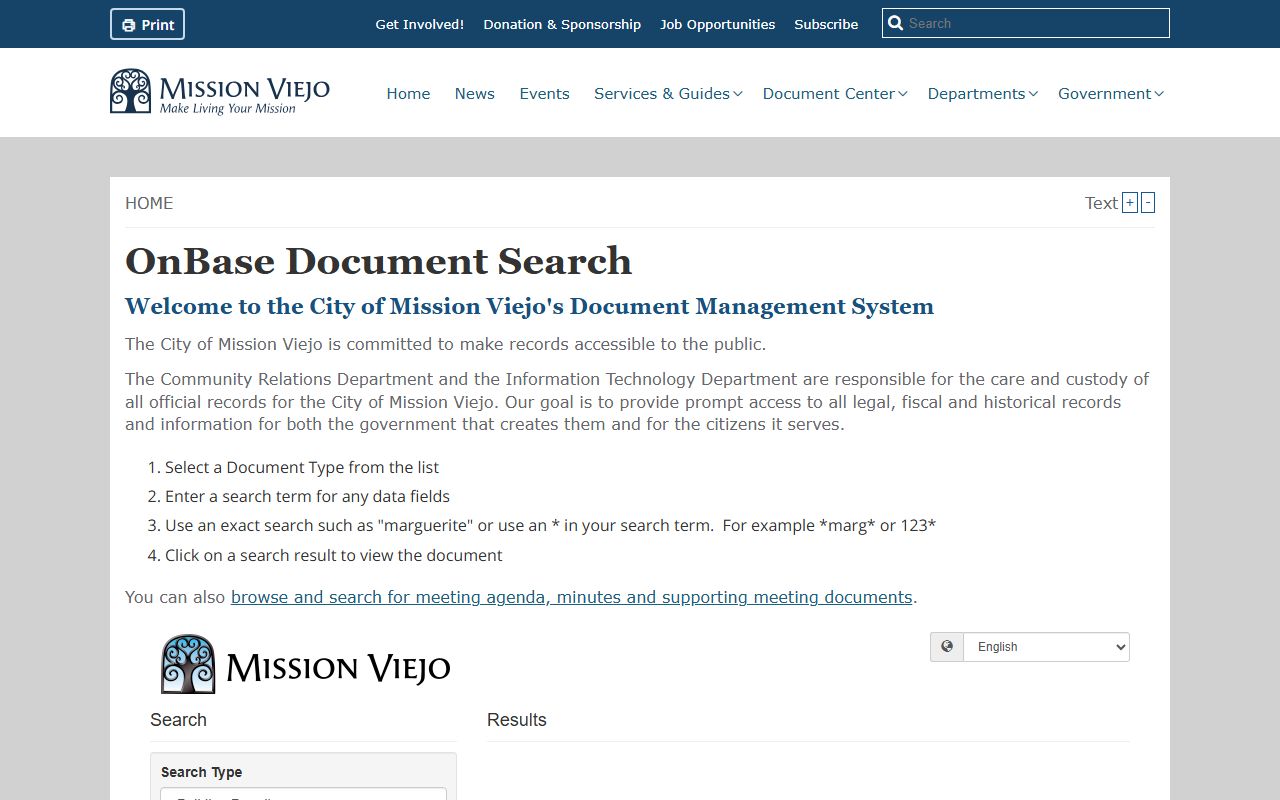Viewport: 1280px width, 800px height.
Task: Open the English language dropdown
Action: point(1046,647)
